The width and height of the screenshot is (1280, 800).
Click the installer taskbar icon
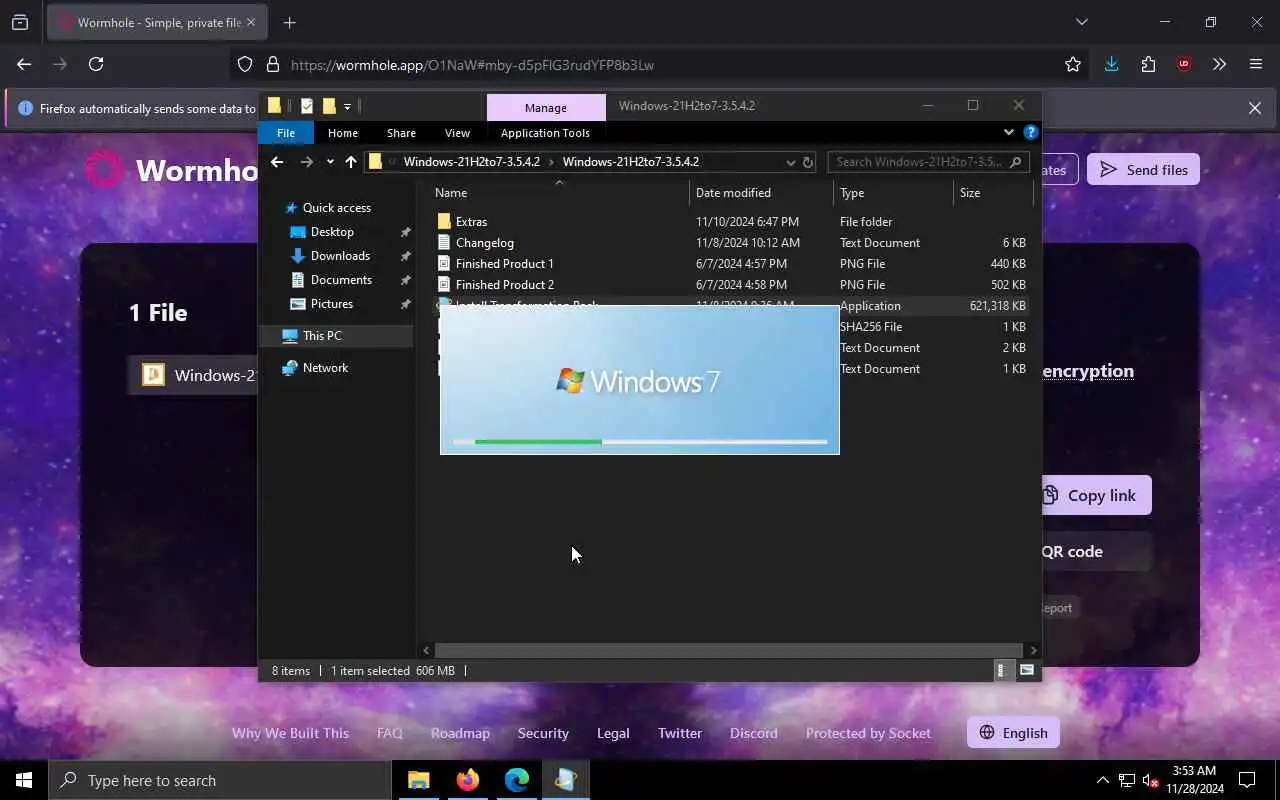(565, 780)
